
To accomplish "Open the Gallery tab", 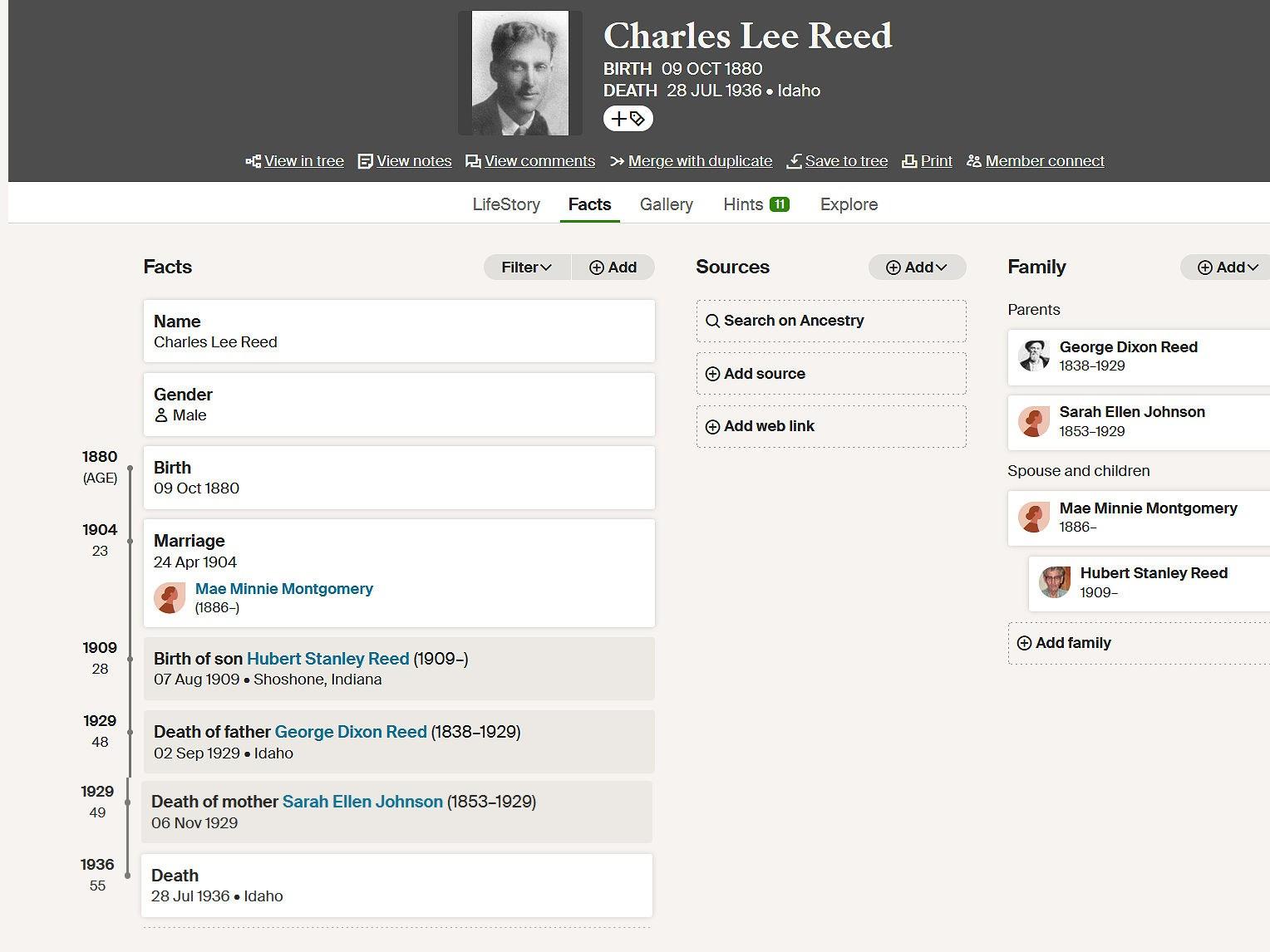I will [666, 204].
